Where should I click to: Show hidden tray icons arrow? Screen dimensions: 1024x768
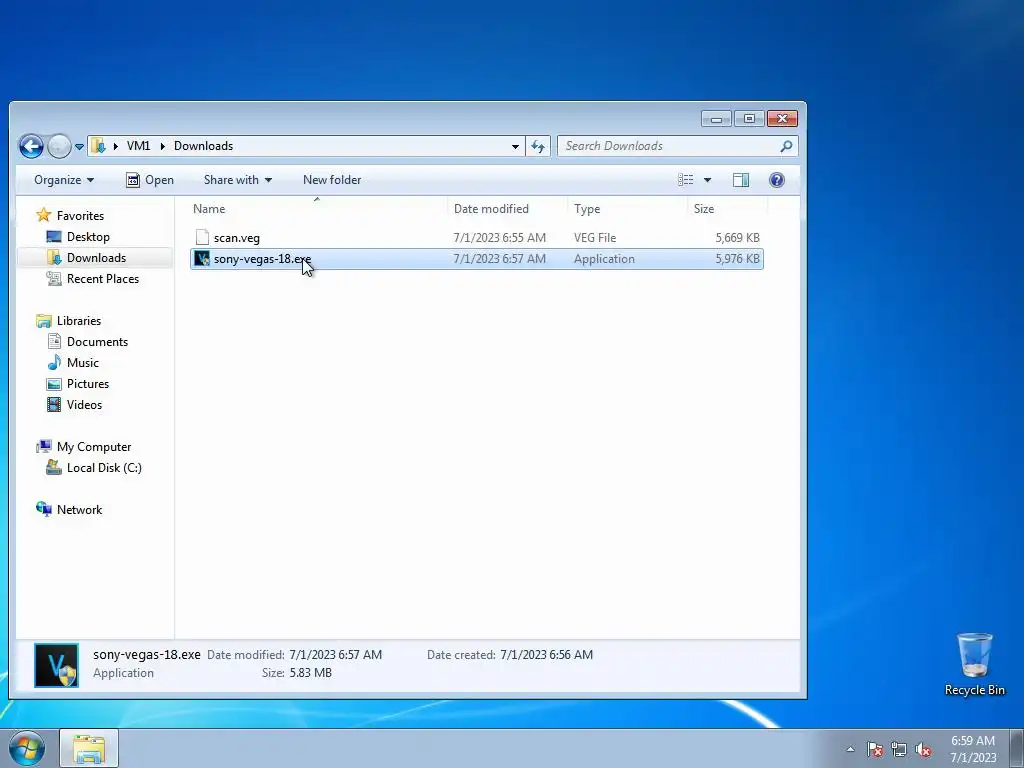(x=850, y=749)
